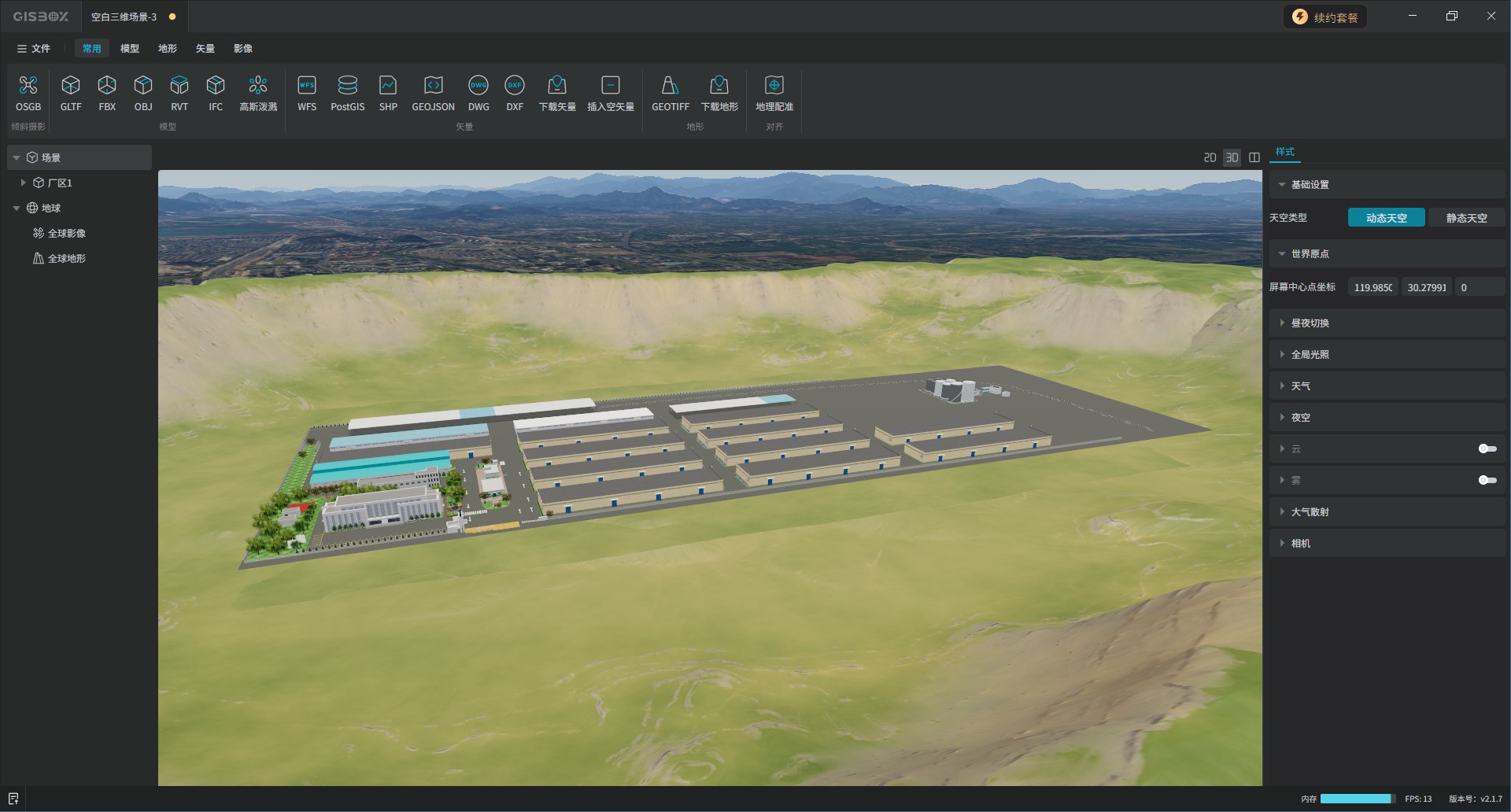Image resolution: width=1511 pixels, height=812 pixels.
Task: Expand the 相机 section
Action: tap(1387, 544)
